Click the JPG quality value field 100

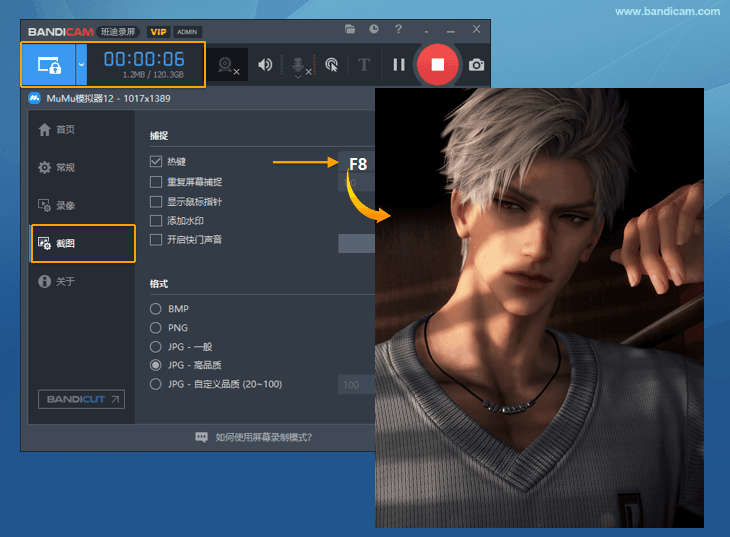click(x=357, y=385)
